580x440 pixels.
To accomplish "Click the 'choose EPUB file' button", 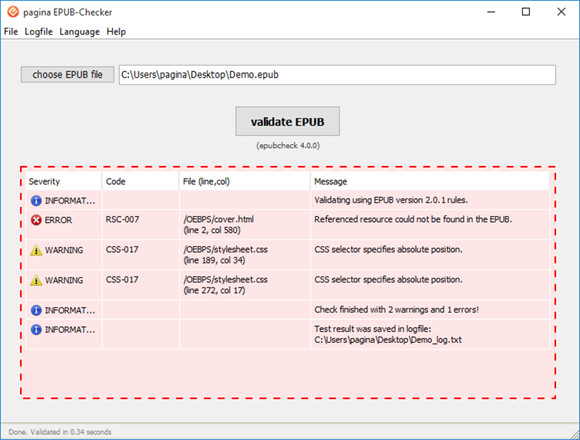I will 67,75.
